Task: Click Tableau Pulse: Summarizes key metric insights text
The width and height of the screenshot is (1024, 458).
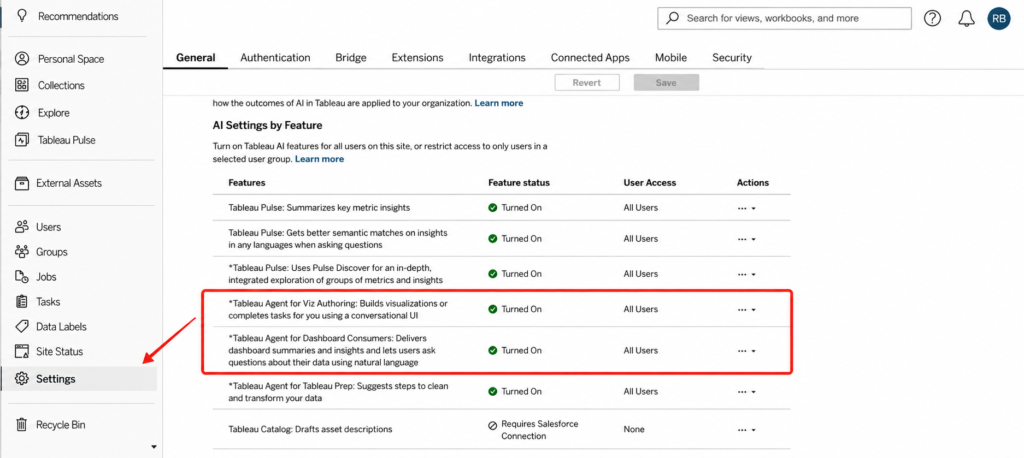Action: click(x=319, y=208)
